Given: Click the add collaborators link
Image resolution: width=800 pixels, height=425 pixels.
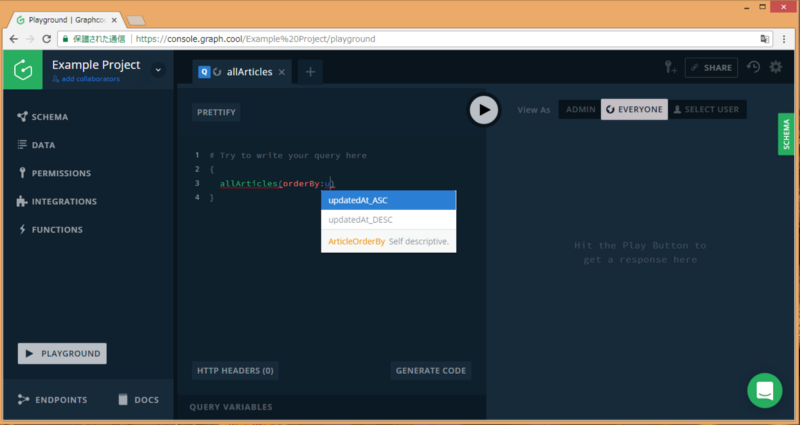Looking at the screenshot, I should (86, 79).
